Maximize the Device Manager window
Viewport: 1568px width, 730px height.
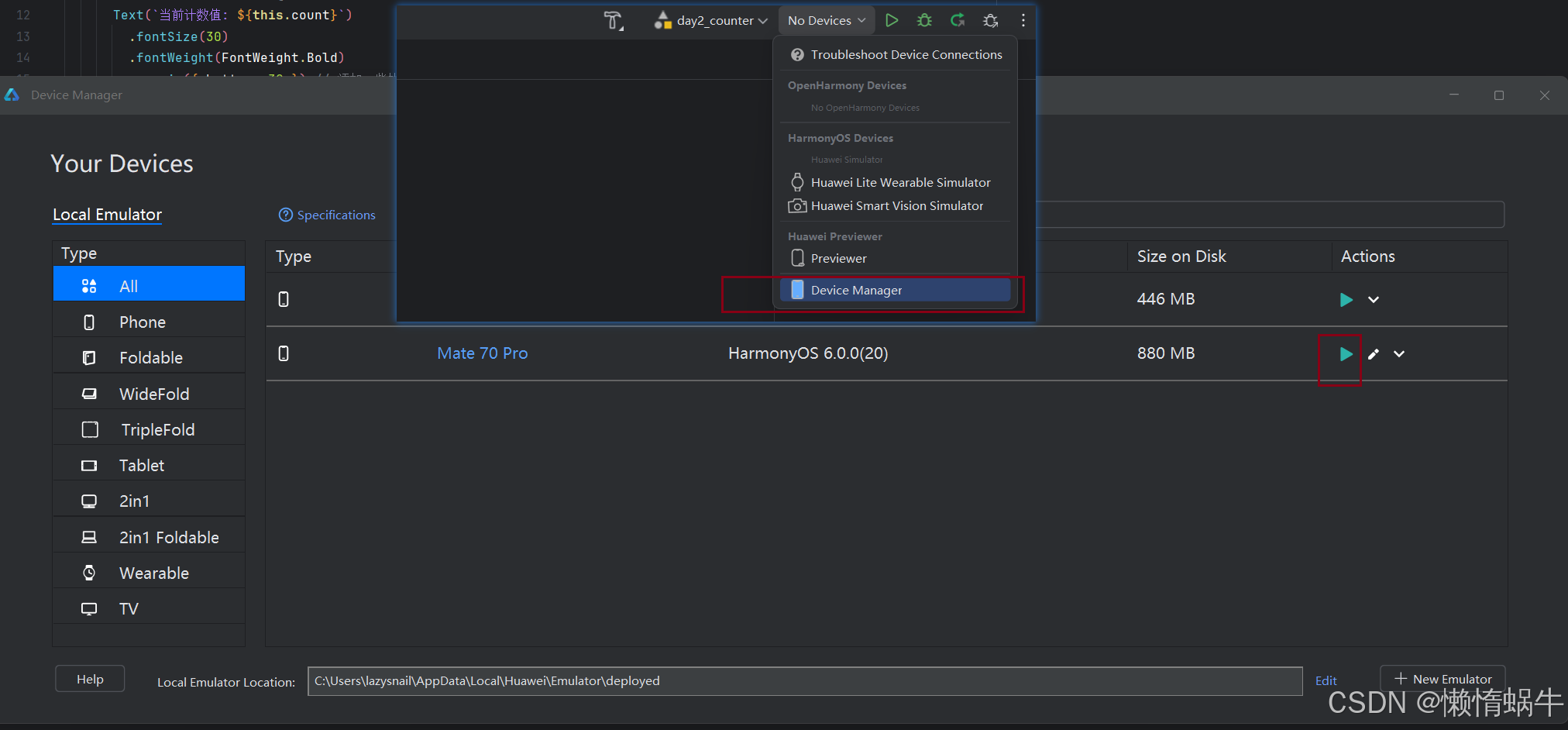coord(1499,95)
